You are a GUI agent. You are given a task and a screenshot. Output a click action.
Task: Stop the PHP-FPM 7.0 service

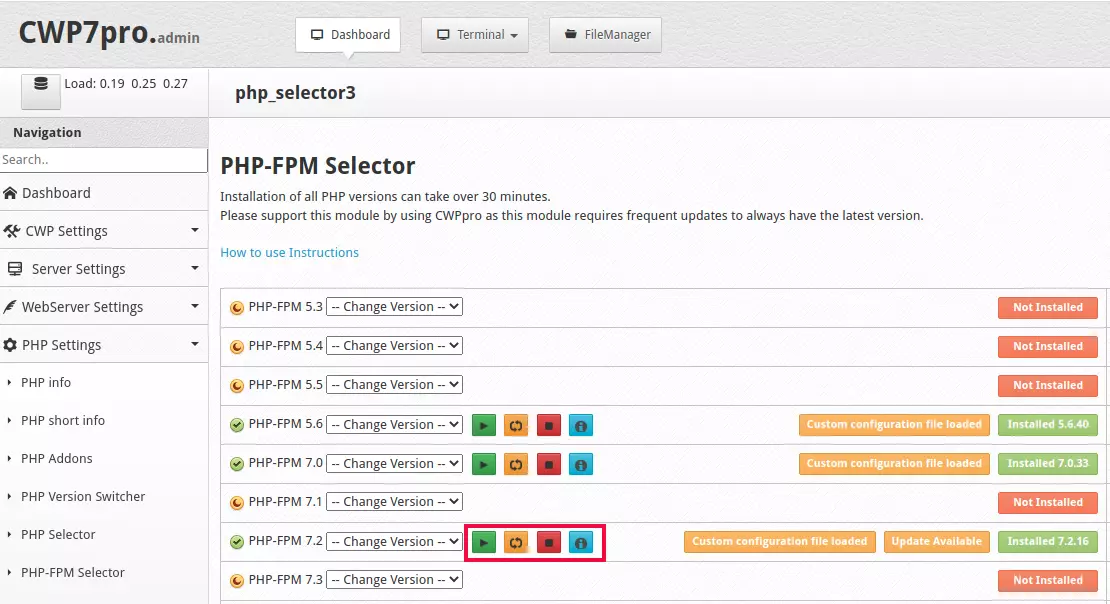click(x=548, y=464)
